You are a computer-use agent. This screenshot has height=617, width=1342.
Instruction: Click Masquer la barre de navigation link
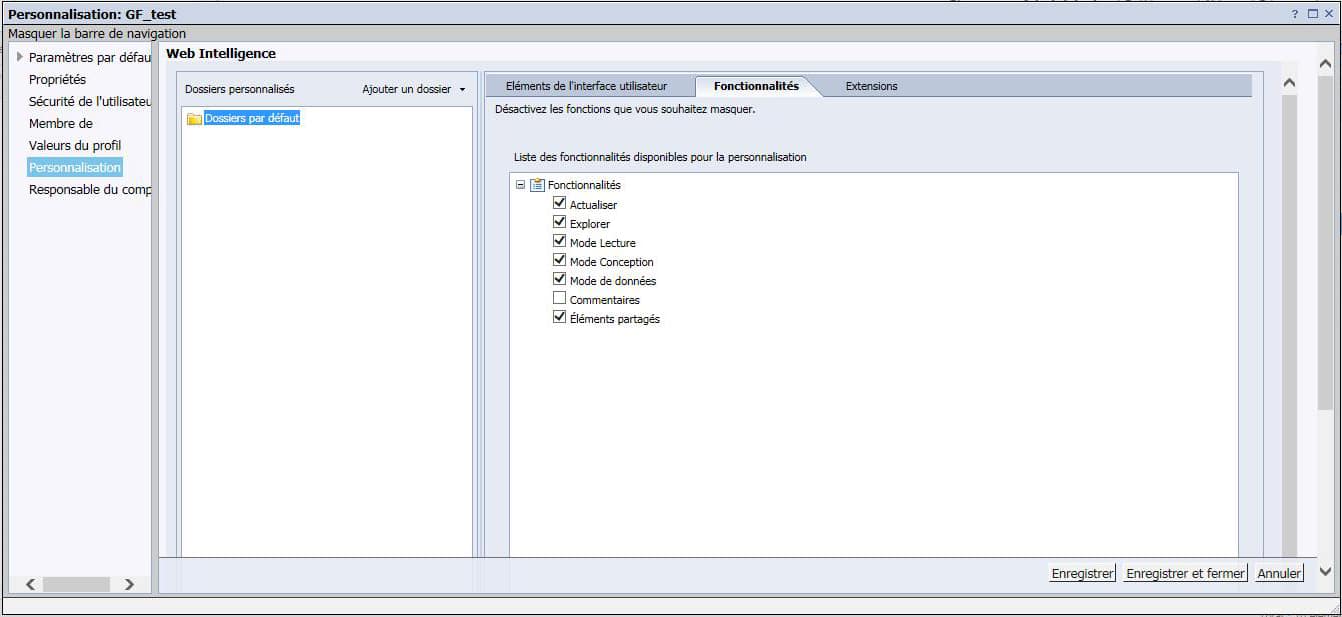click(97, 34)
